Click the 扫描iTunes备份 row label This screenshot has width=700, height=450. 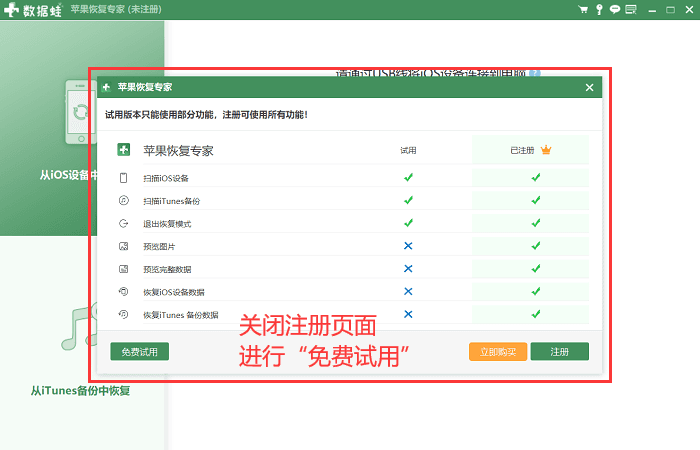(171, 201)
